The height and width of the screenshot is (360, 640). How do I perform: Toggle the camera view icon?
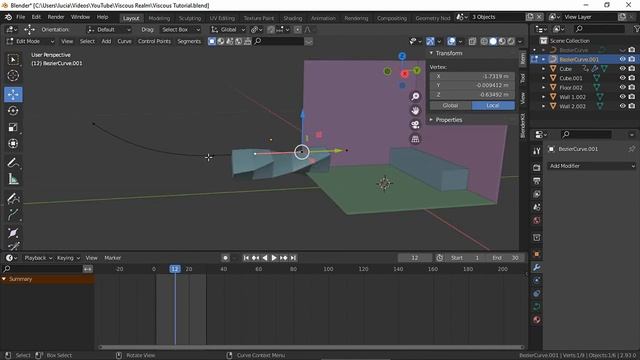tap(415, 125)
